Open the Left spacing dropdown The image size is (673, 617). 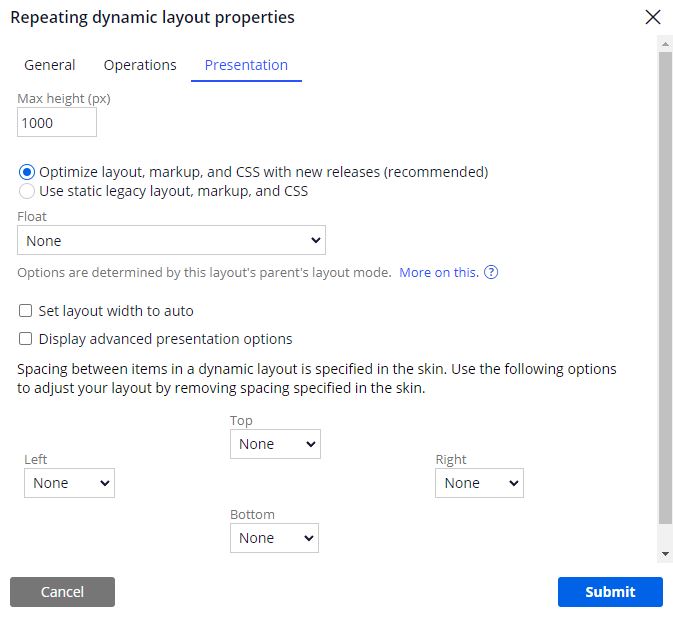[69, 483]
